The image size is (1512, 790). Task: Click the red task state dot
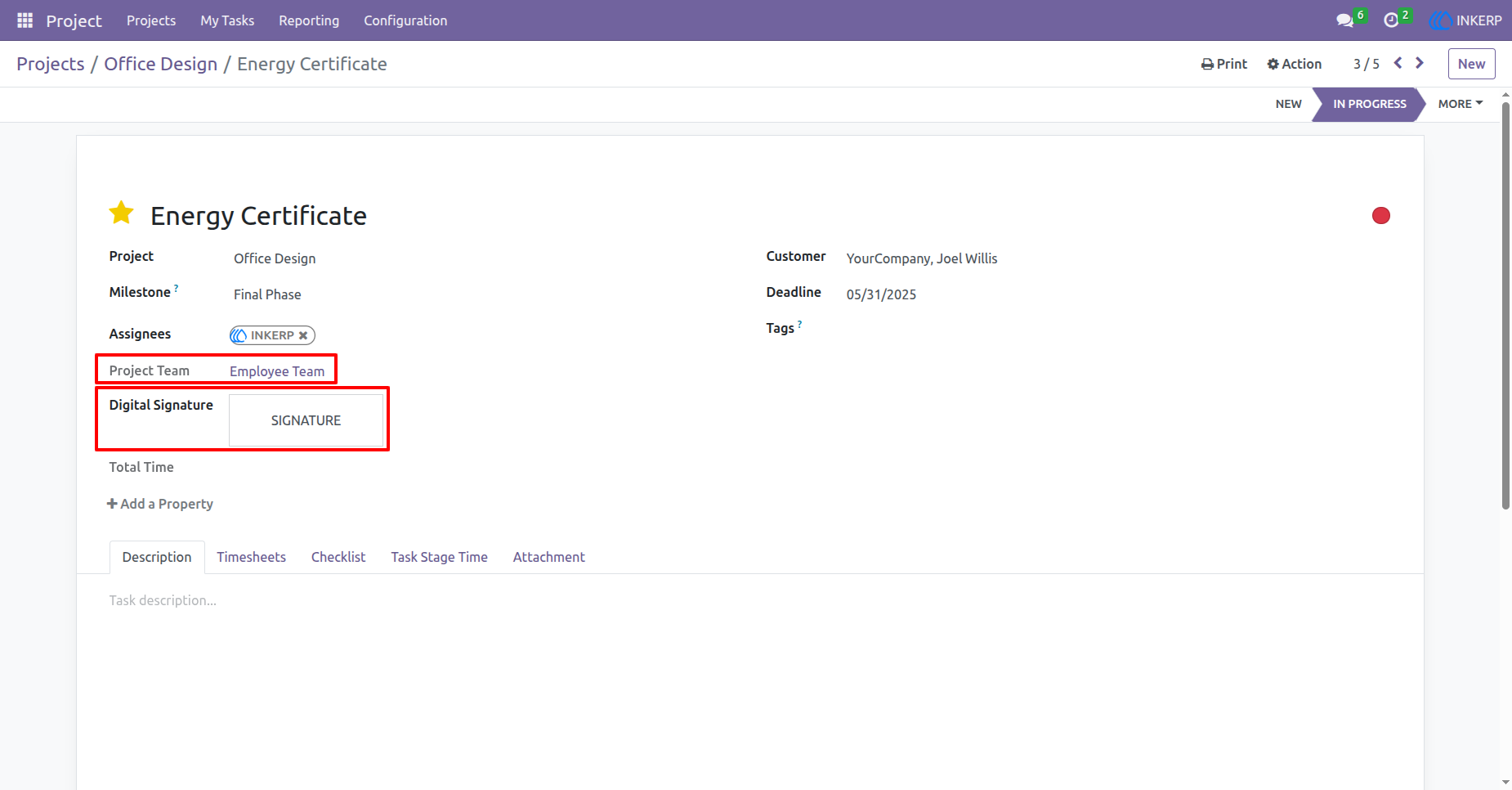(1381, 215)
